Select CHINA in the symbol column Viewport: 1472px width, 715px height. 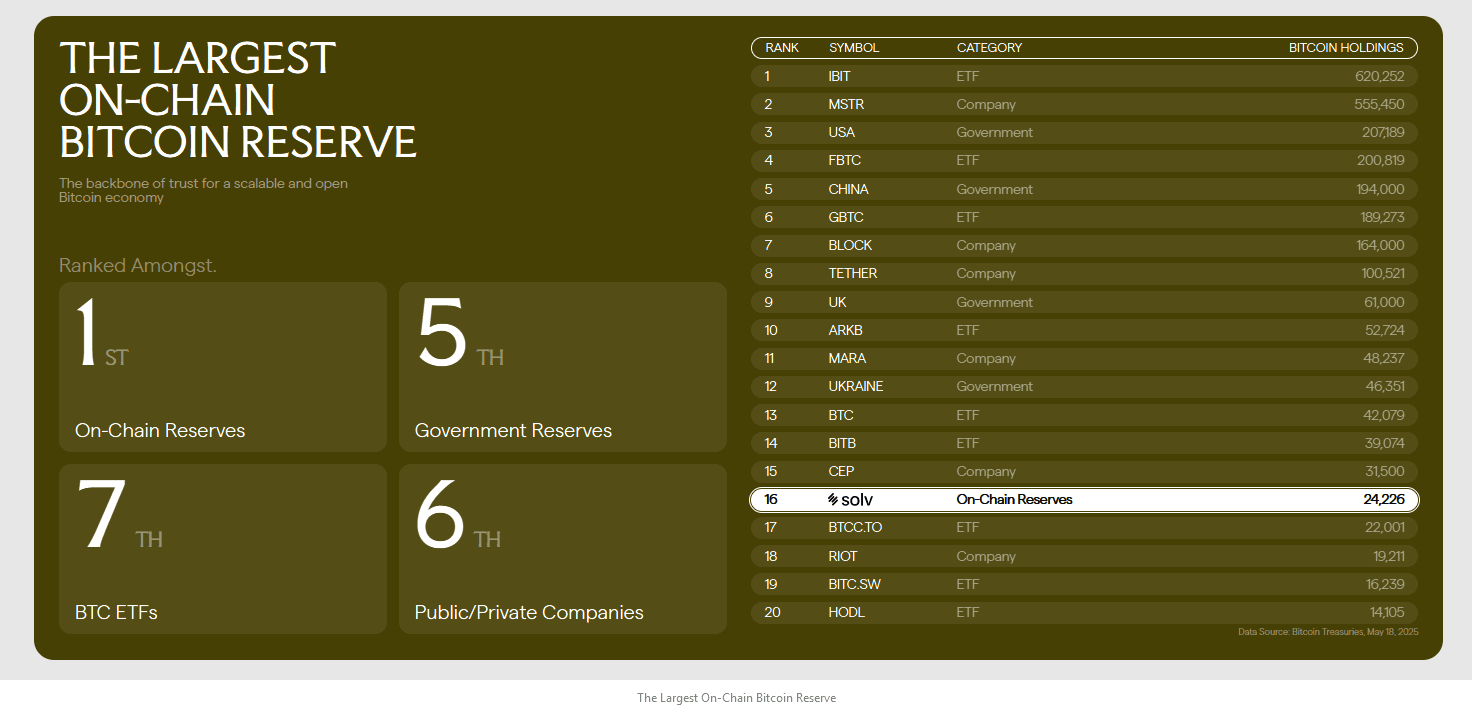tap(849, 189)
